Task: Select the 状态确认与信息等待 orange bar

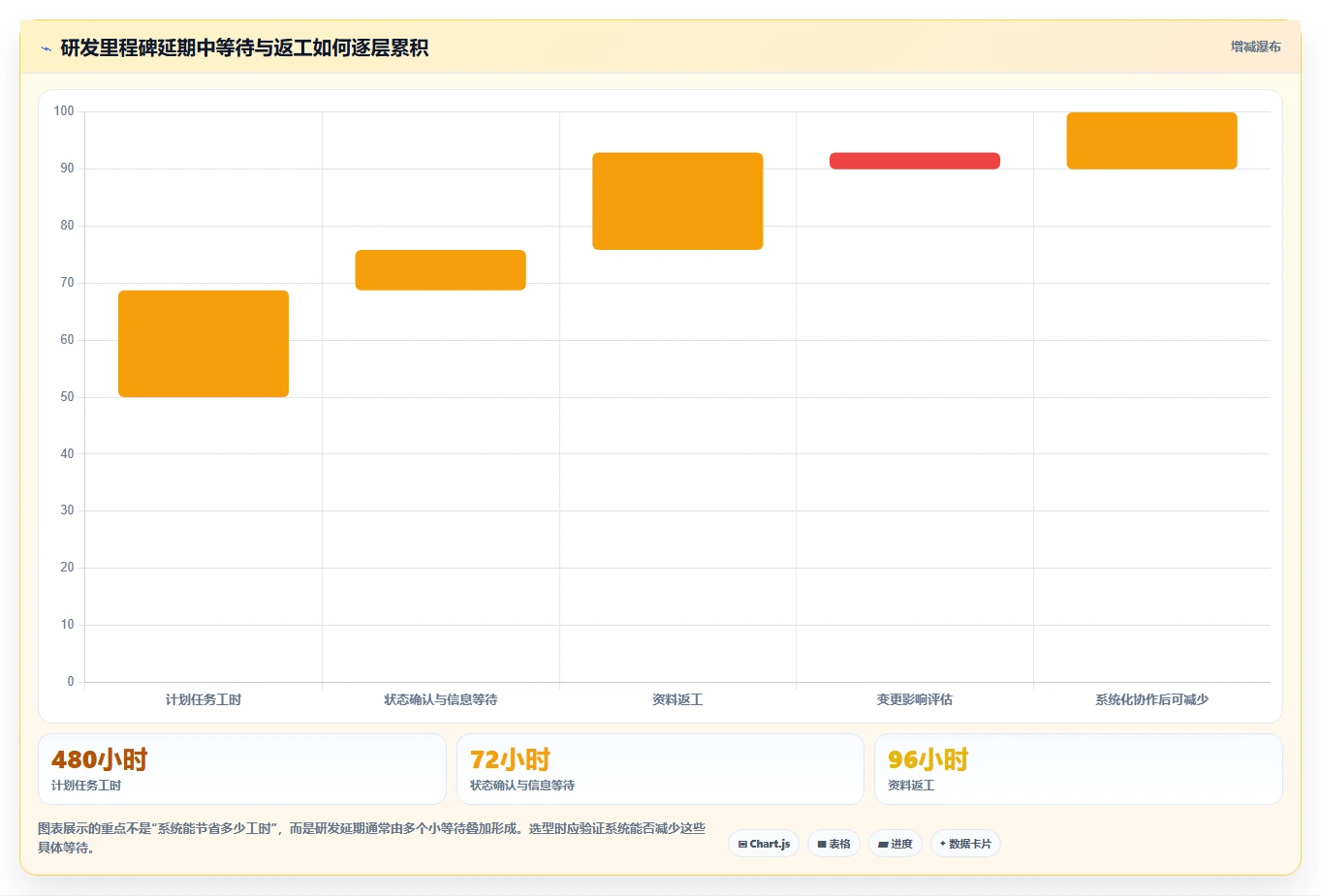Action: tap(441, 270)
